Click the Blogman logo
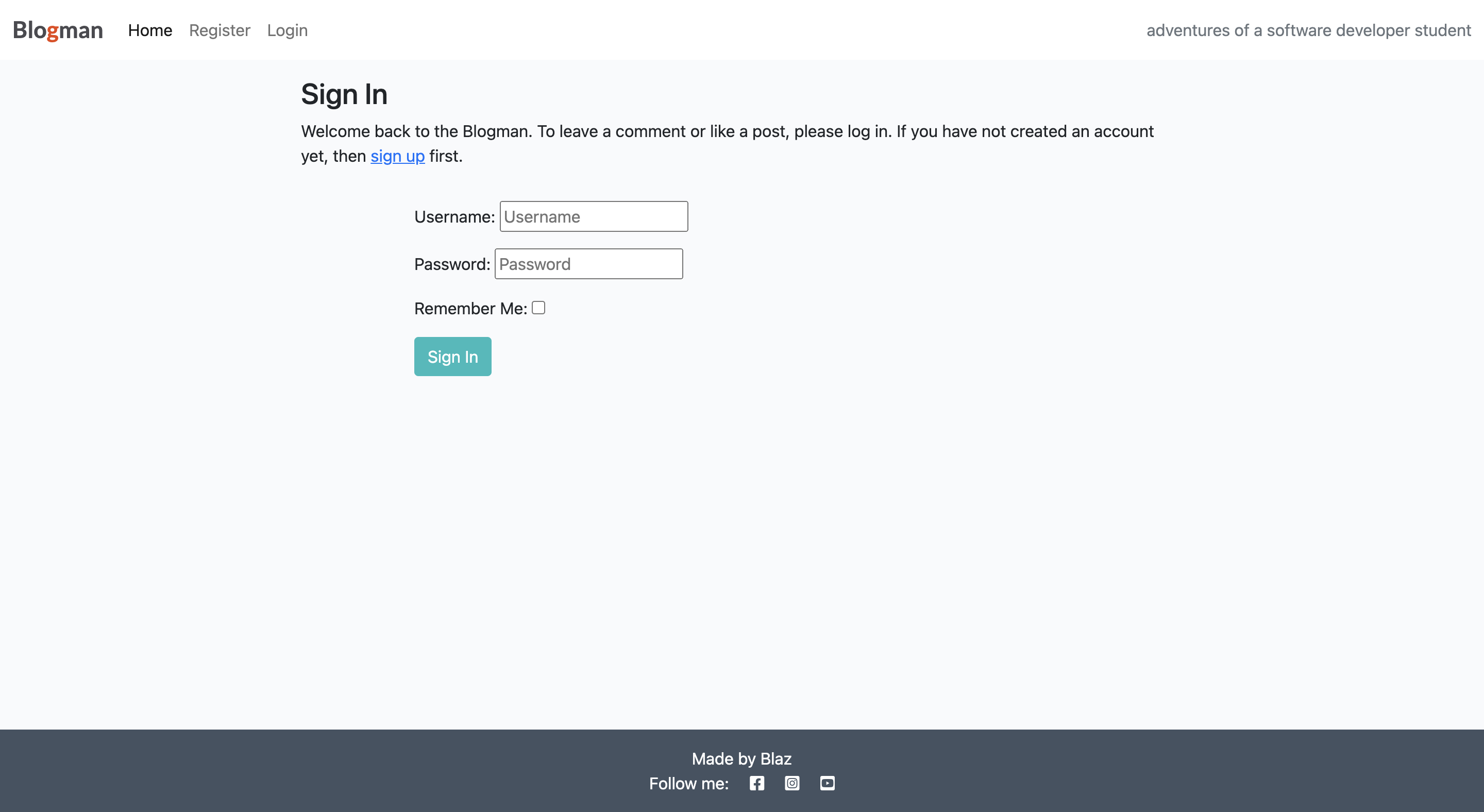The width and height of the screenshot is (1484, 812). pyautogui.click(x=58, y=30)
